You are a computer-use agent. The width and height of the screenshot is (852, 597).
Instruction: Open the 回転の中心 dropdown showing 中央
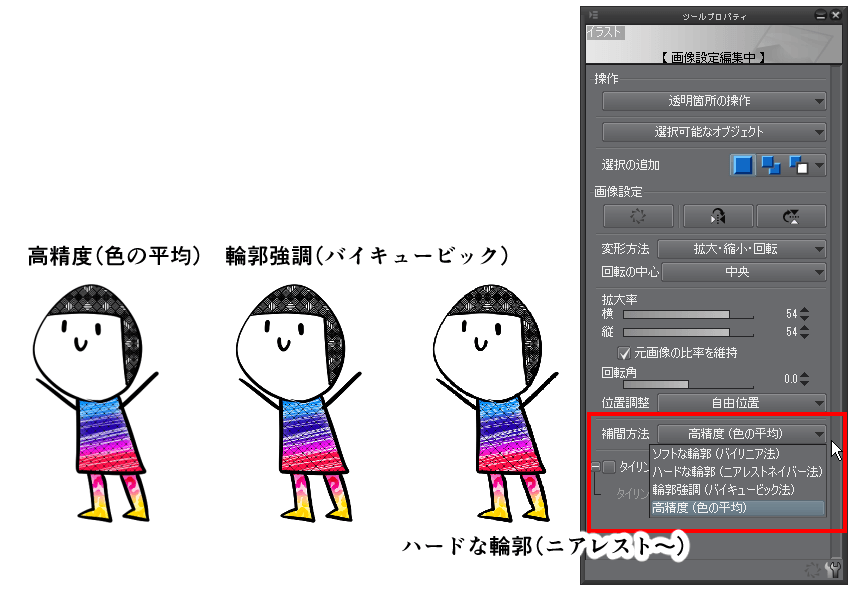(744, 272)
